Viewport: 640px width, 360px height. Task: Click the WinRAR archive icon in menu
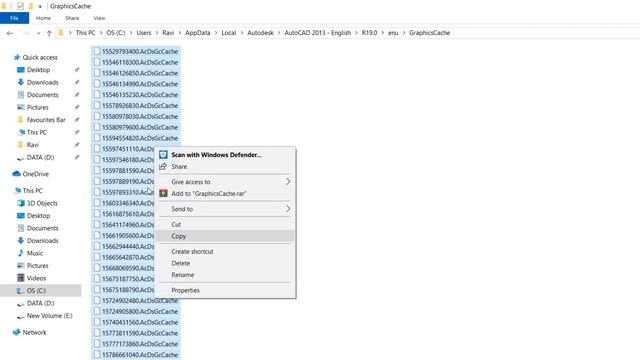(163, 193)
